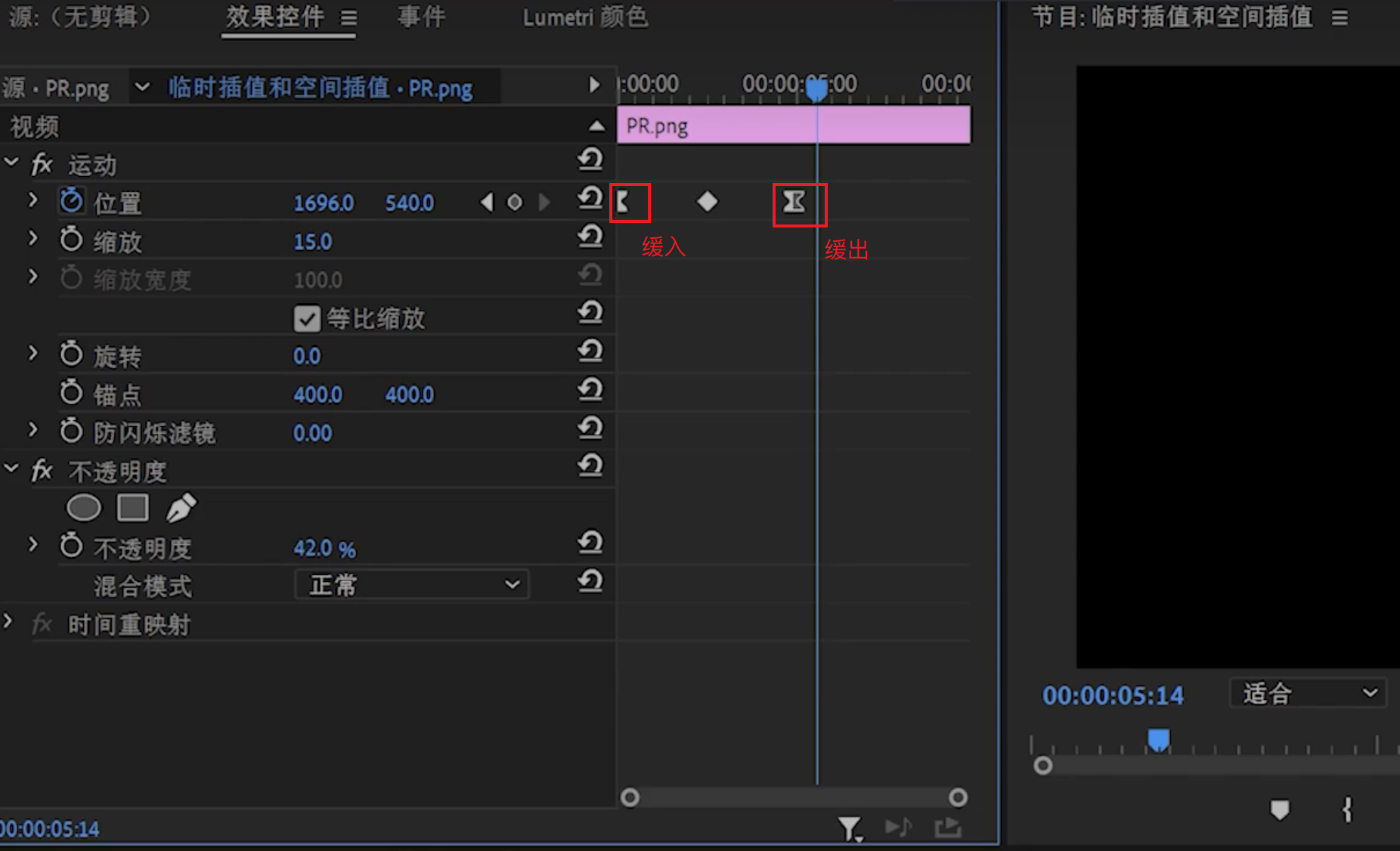Switch to the Lumetri 颜色 tab
Image resolution: width=1400 pixels, height=851 pixels.
point(585,17)
